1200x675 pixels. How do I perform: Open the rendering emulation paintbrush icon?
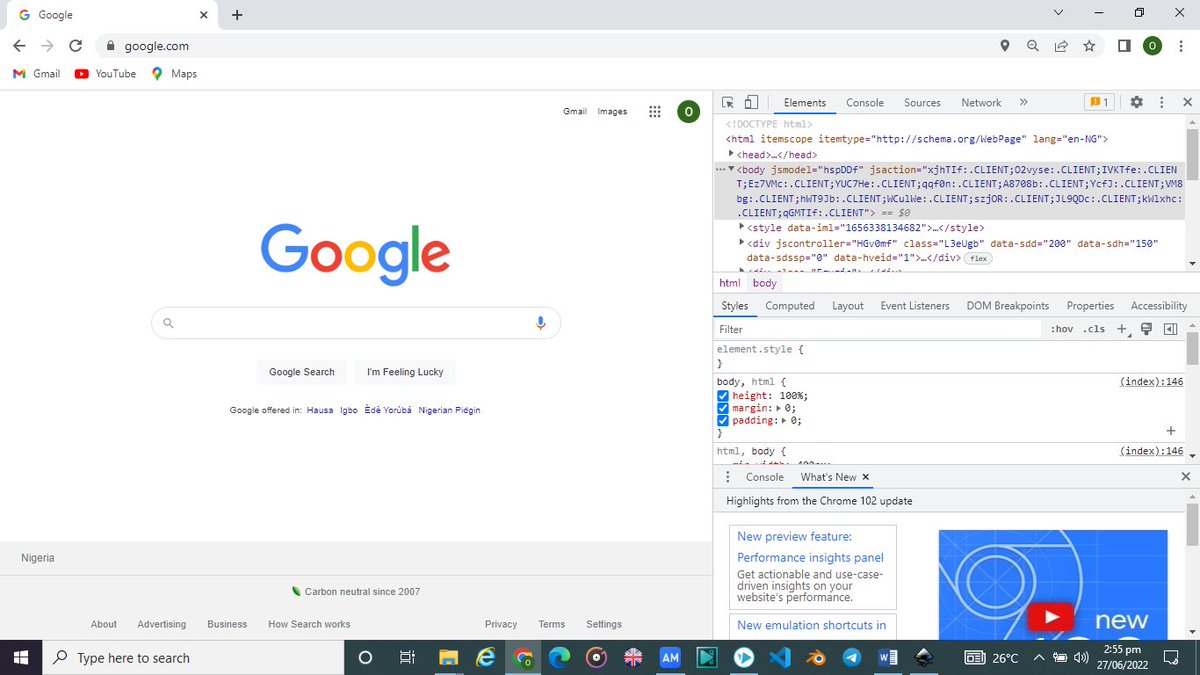pyautogui.click(x=1147, y=329)
